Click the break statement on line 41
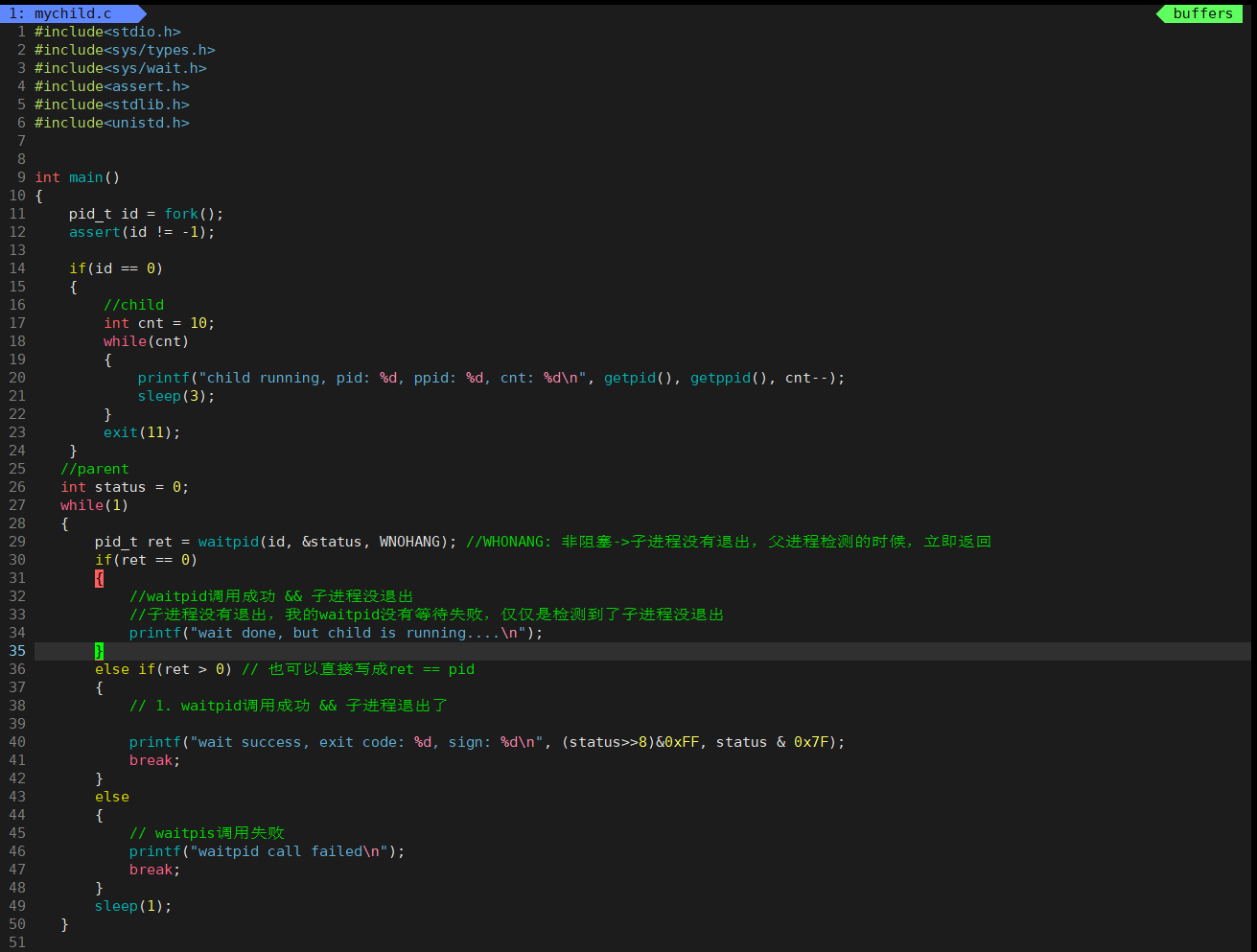 point(154,760)
